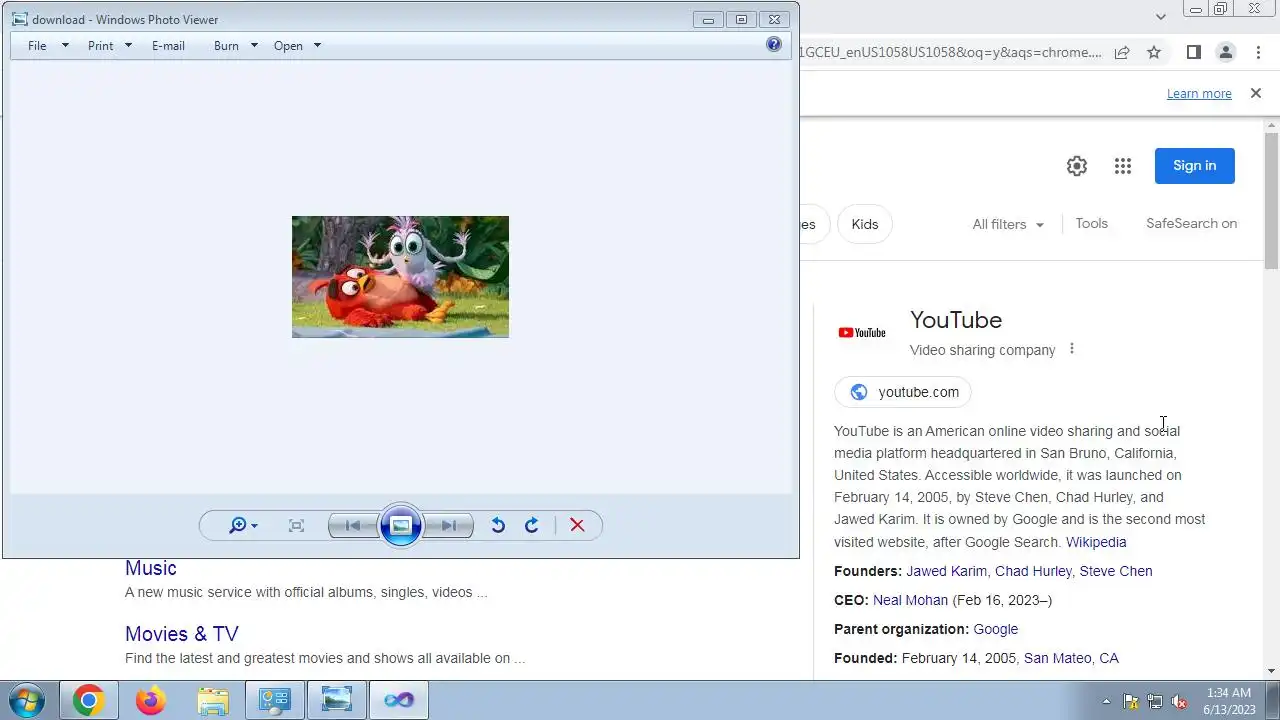This screenshot has height=720, width=1280.
Task: Click the YouTube logo in knowledge panel
Action: [862, 333]
